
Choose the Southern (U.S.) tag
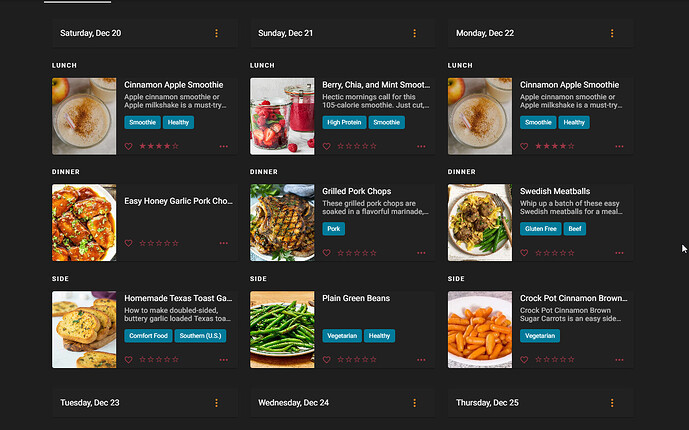tap(201, 336)
